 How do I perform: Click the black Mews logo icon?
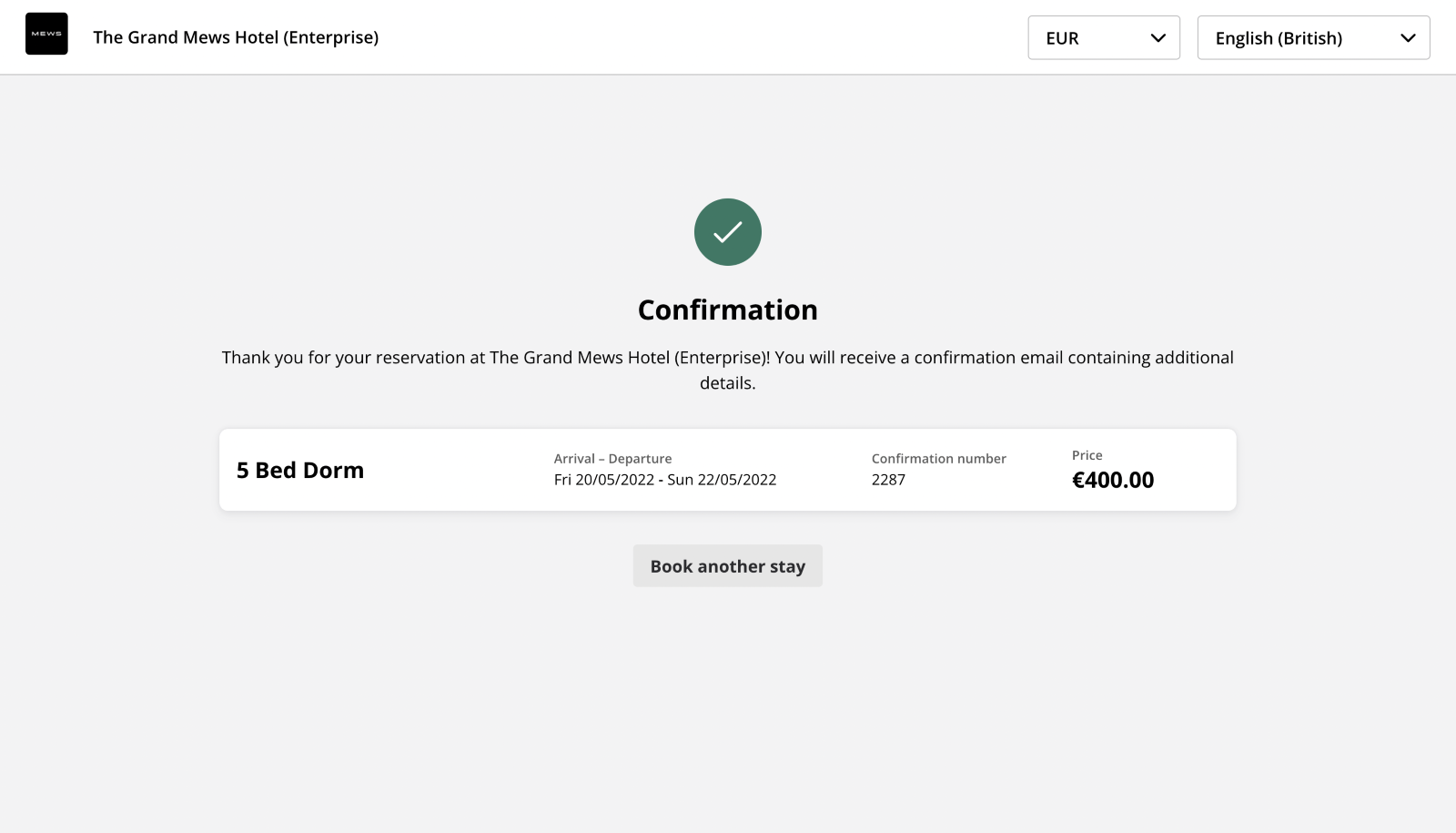[x=46, y=34]
